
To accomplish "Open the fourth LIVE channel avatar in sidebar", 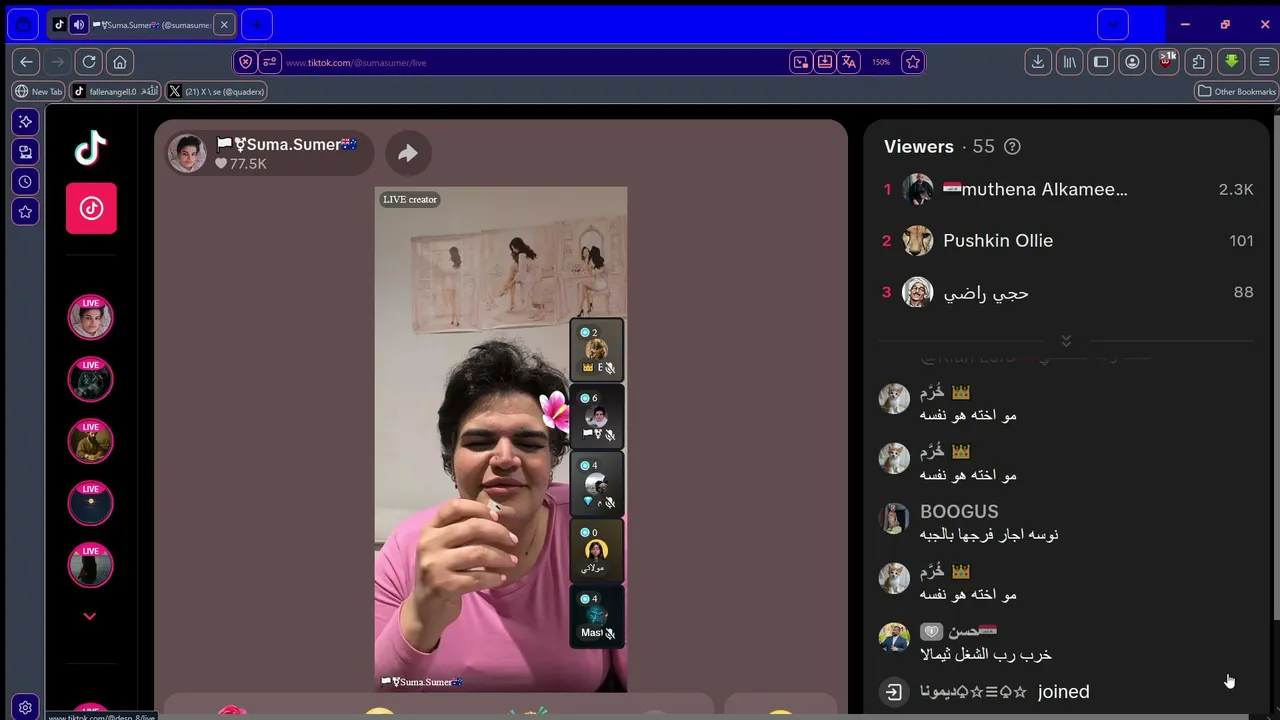I will click(x=90, y=504).
